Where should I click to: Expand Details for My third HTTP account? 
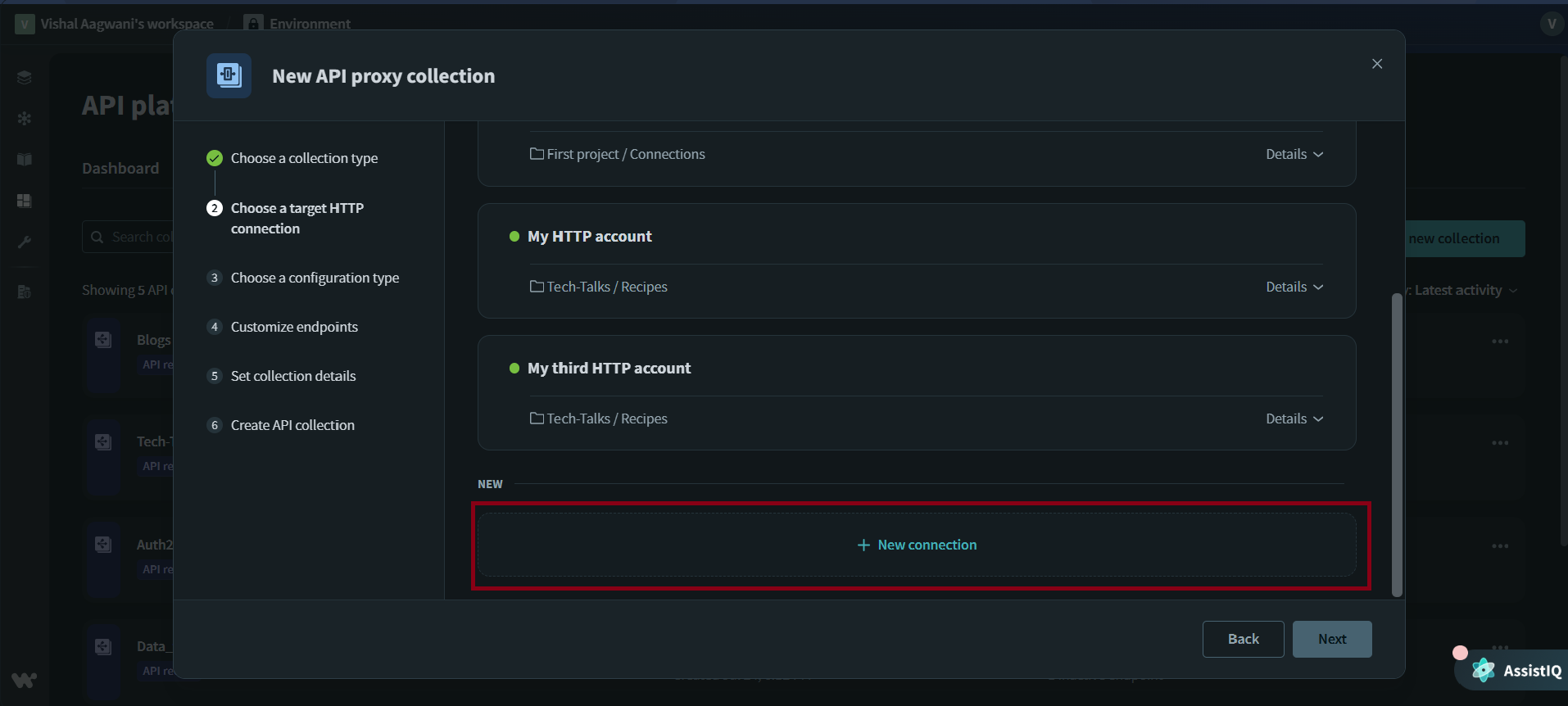pyautogui.click(x=1293, y=418)
